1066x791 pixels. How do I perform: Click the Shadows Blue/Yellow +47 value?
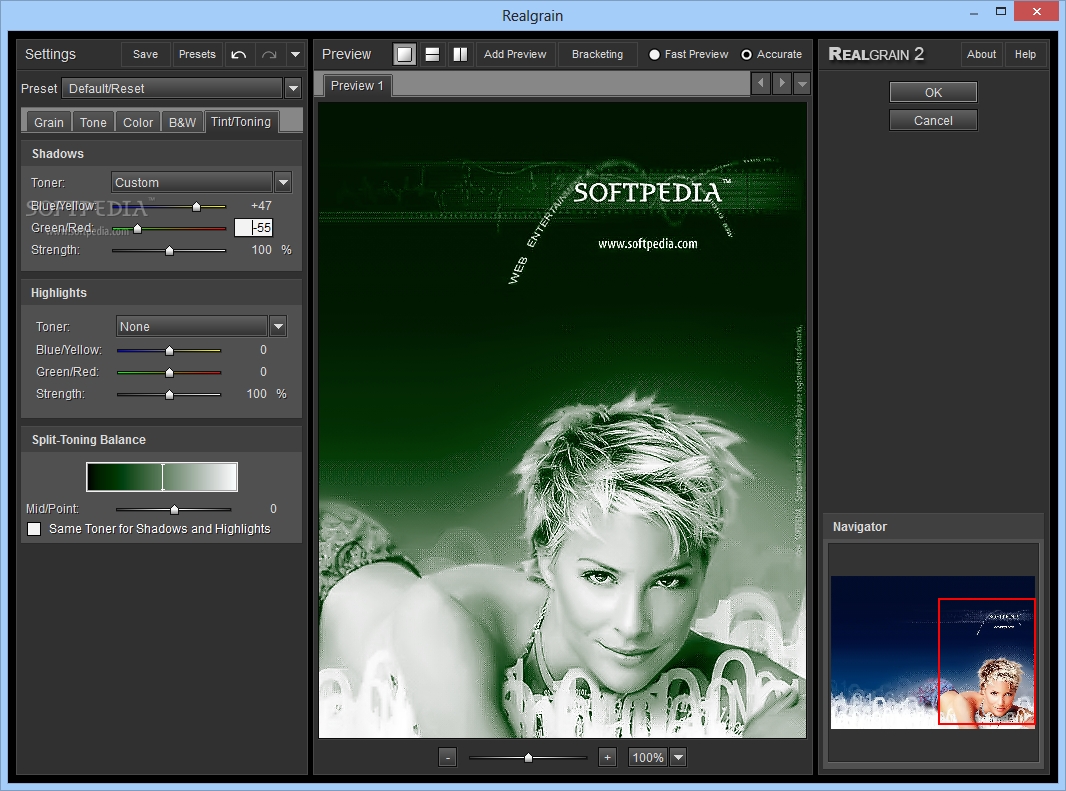point(261,205)
